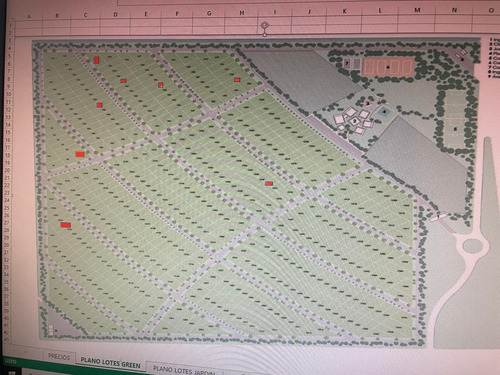The width and height of the screenshot is (500, 375).
Task: Click the orange tennis courts area marked 6
Action: tap(389, 67)
